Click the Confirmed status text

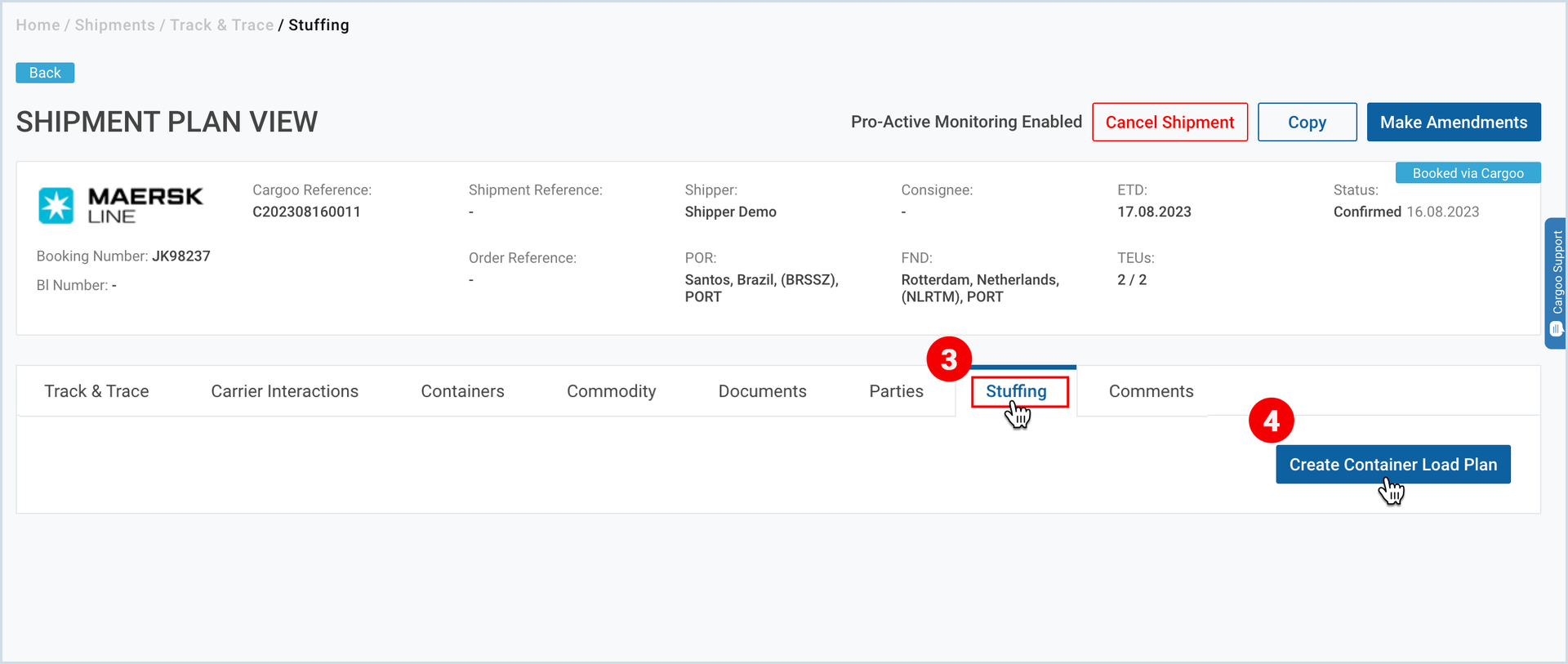pyautogui.click(x=1367, y=212)
